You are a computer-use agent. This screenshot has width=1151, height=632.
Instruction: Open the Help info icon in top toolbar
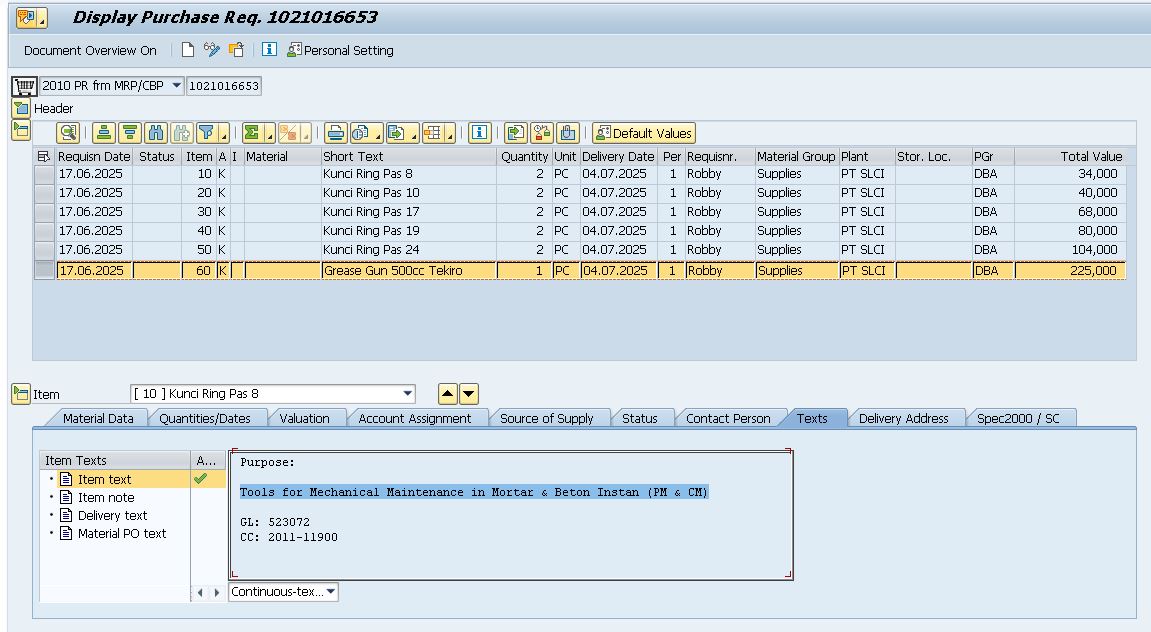coord(269,49)
